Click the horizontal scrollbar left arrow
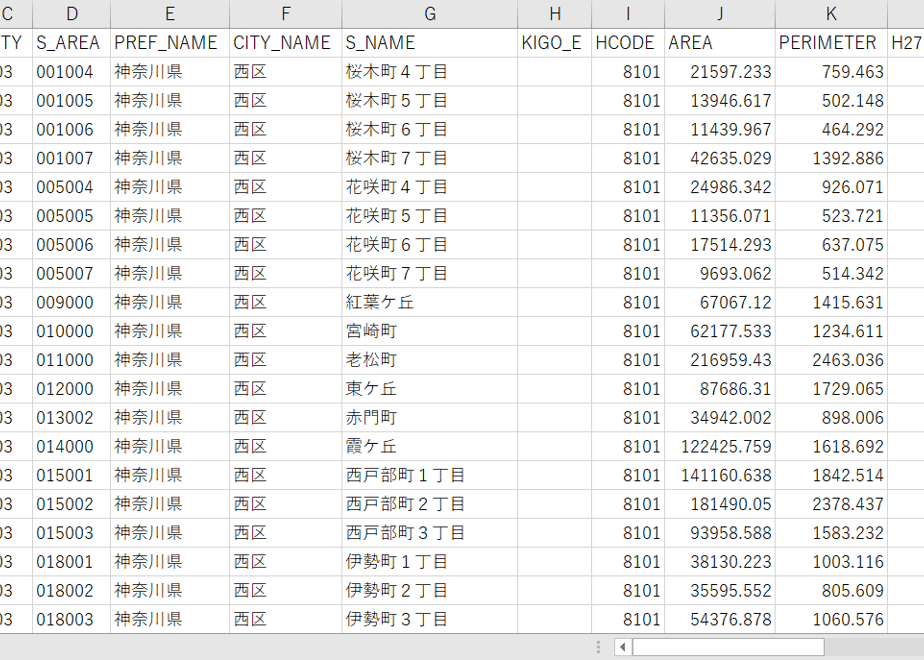 tap(623, 647)
